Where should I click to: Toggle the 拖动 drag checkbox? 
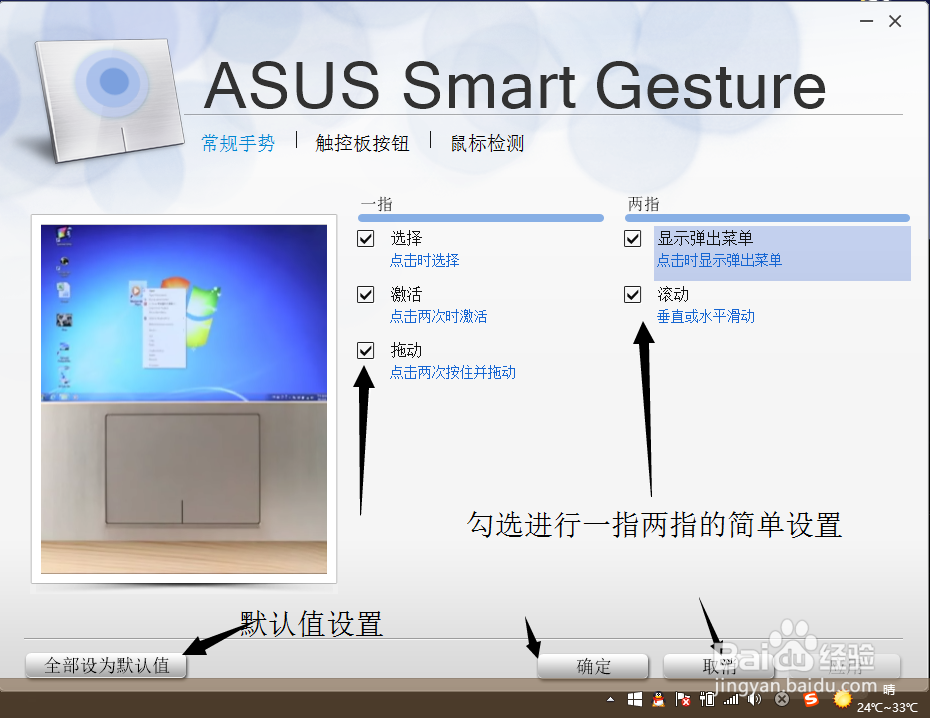point(365,350)
